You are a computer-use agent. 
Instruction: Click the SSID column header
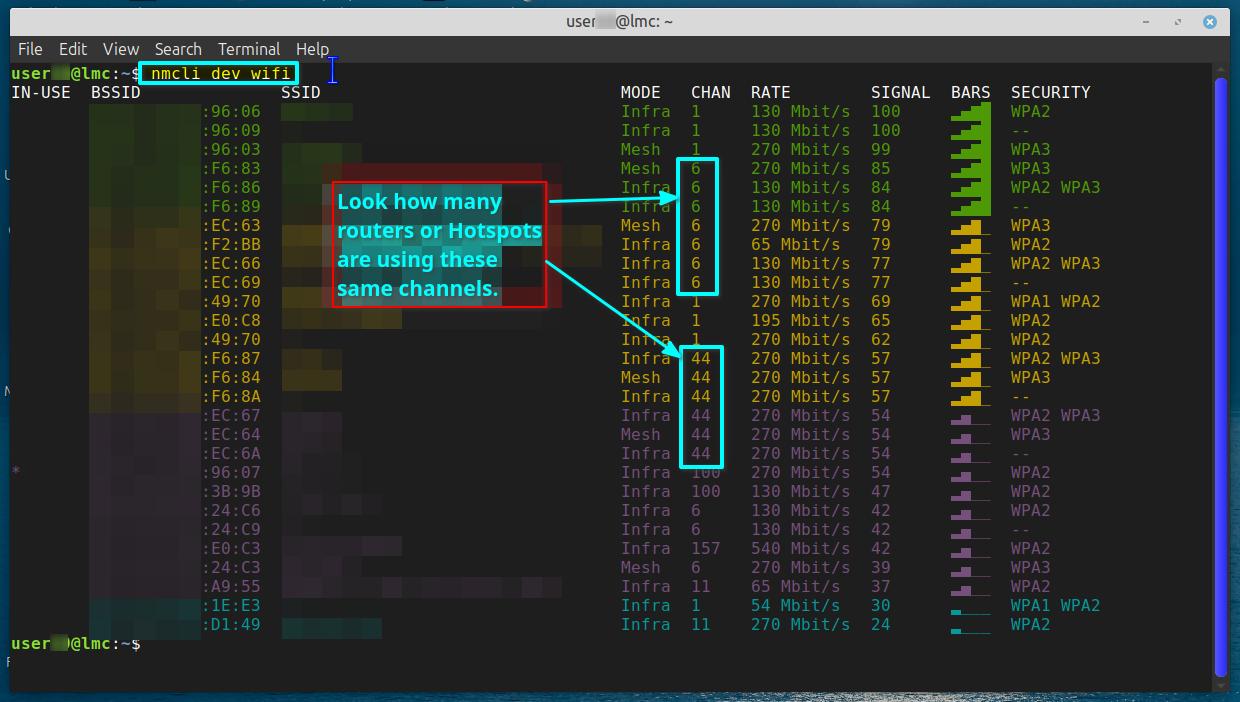[301, 92]
